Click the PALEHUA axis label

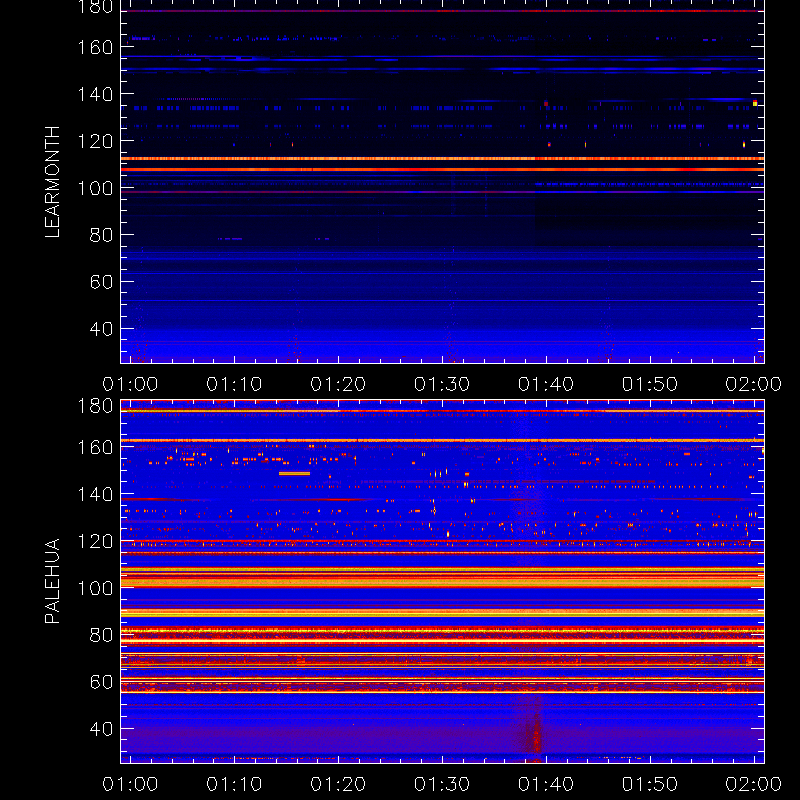coord(52,581)
